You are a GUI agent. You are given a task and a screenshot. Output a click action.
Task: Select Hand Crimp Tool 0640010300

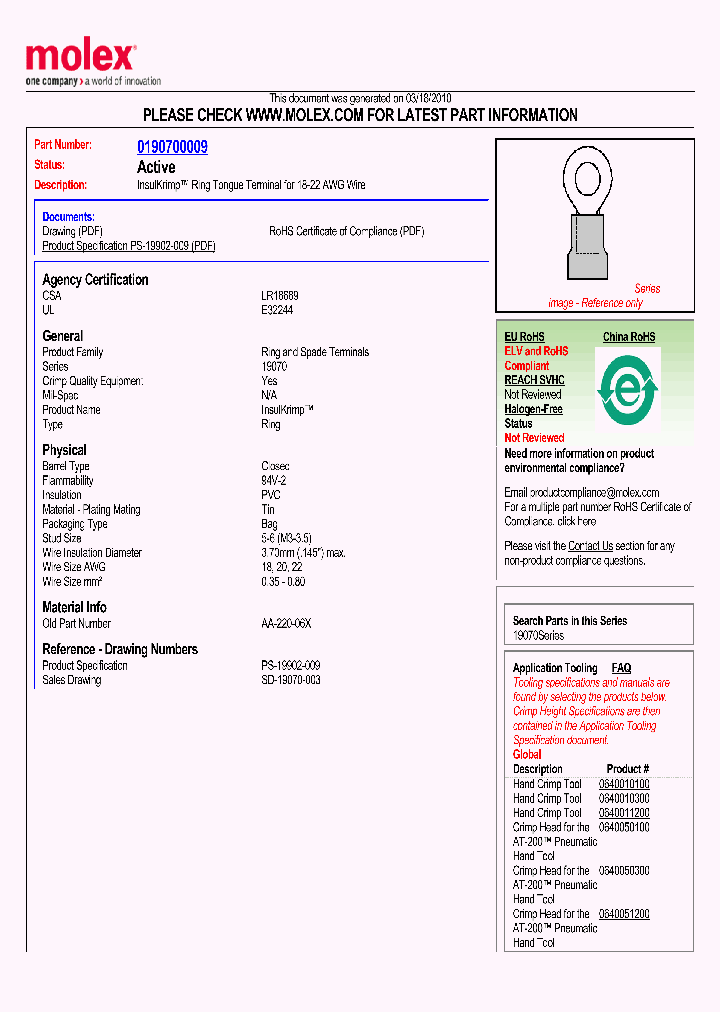tap(624, 799)
